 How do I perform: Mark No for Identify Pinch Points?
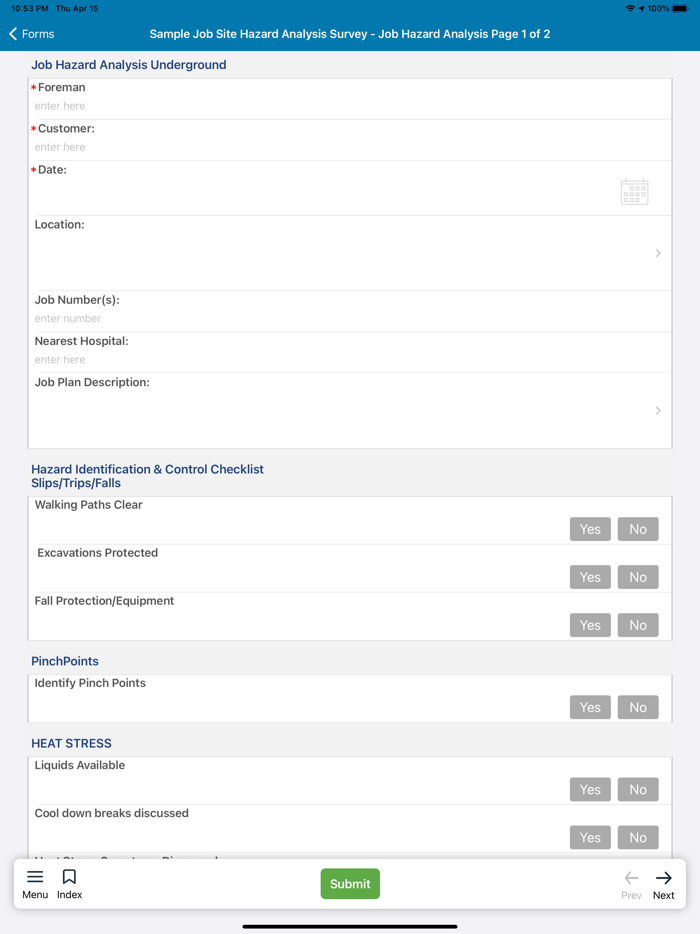[x=638, y=707]
